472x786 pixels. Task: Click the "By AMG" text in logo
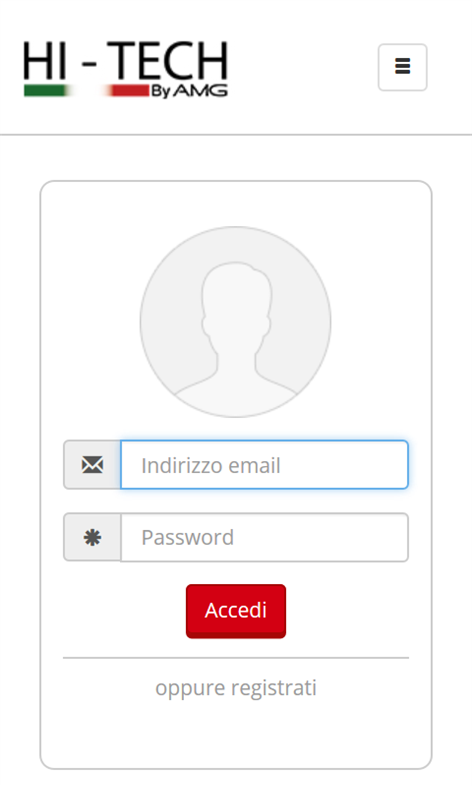tap(189, 91)
